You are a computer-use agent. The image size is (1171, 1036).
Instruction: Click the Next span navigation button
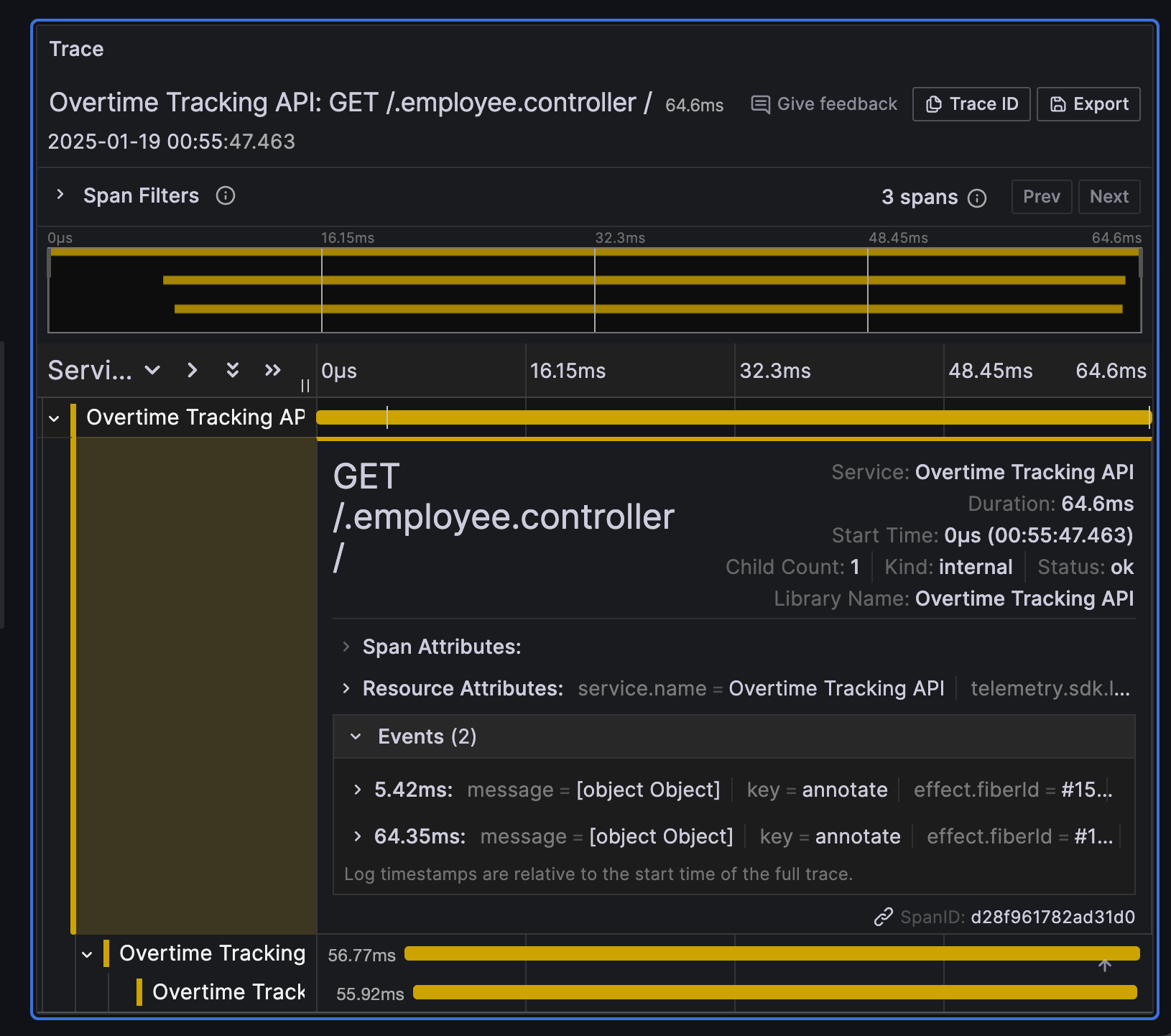(x=1108, y=196)
